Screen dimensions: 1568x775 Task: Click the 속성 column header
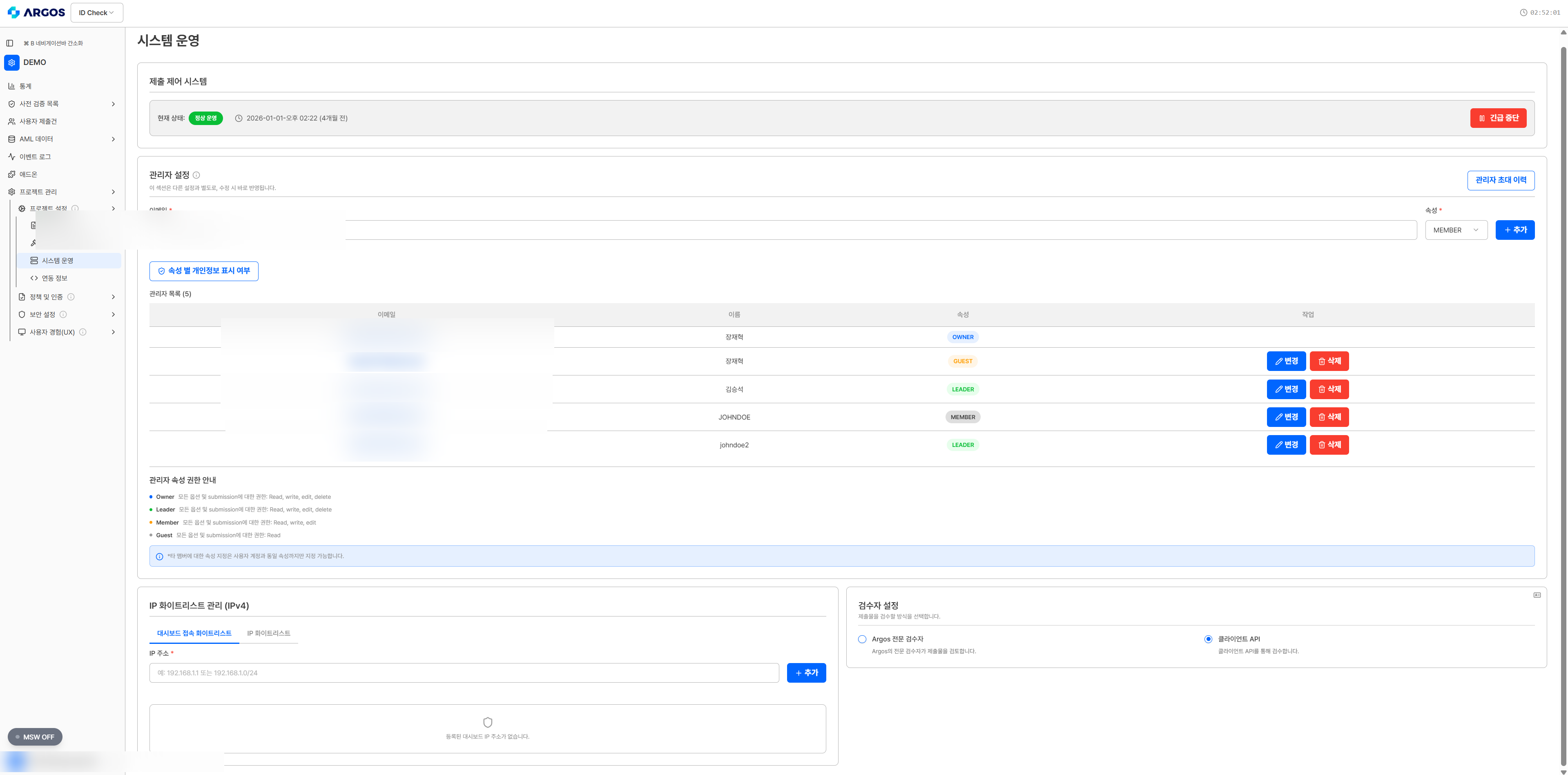click(x=962, y=315)
